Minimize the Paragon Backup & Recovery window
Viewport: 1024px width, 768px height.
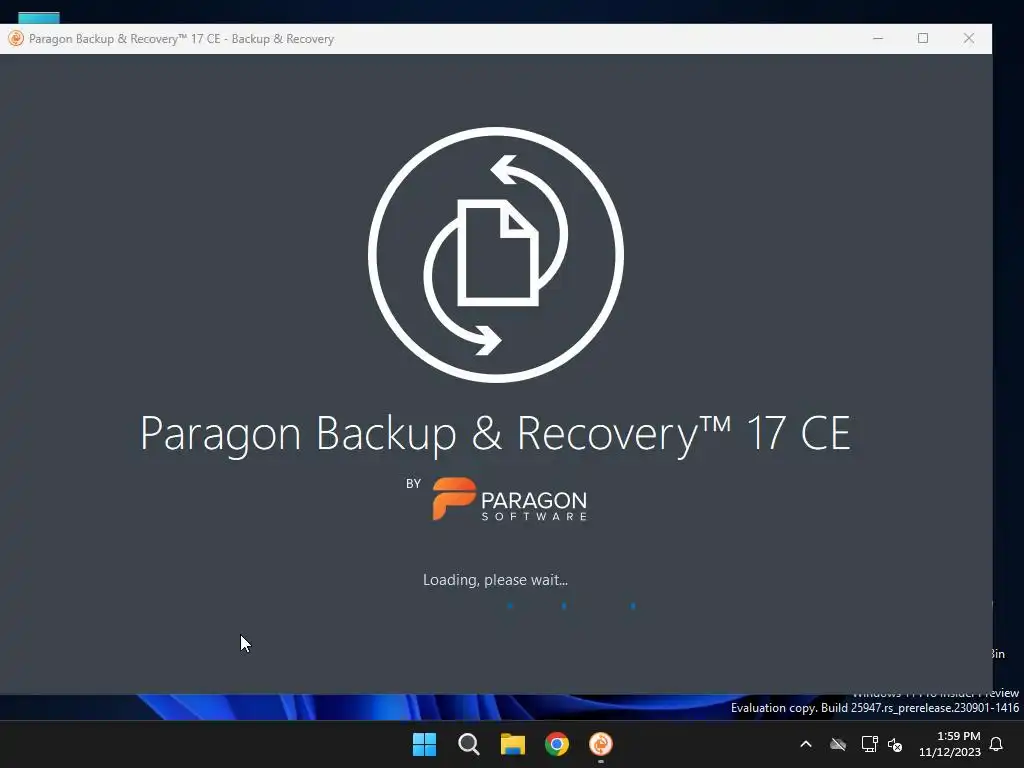pyautogui.click(x=878, y=39)
